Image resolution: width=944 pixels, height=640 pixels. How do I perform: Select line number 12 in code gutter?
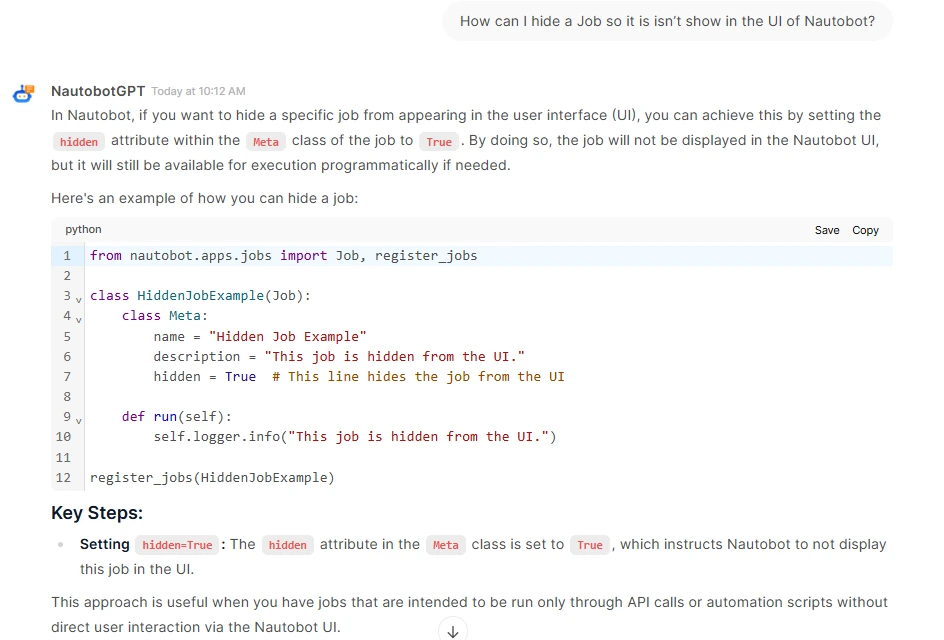(x=63, y=477)
